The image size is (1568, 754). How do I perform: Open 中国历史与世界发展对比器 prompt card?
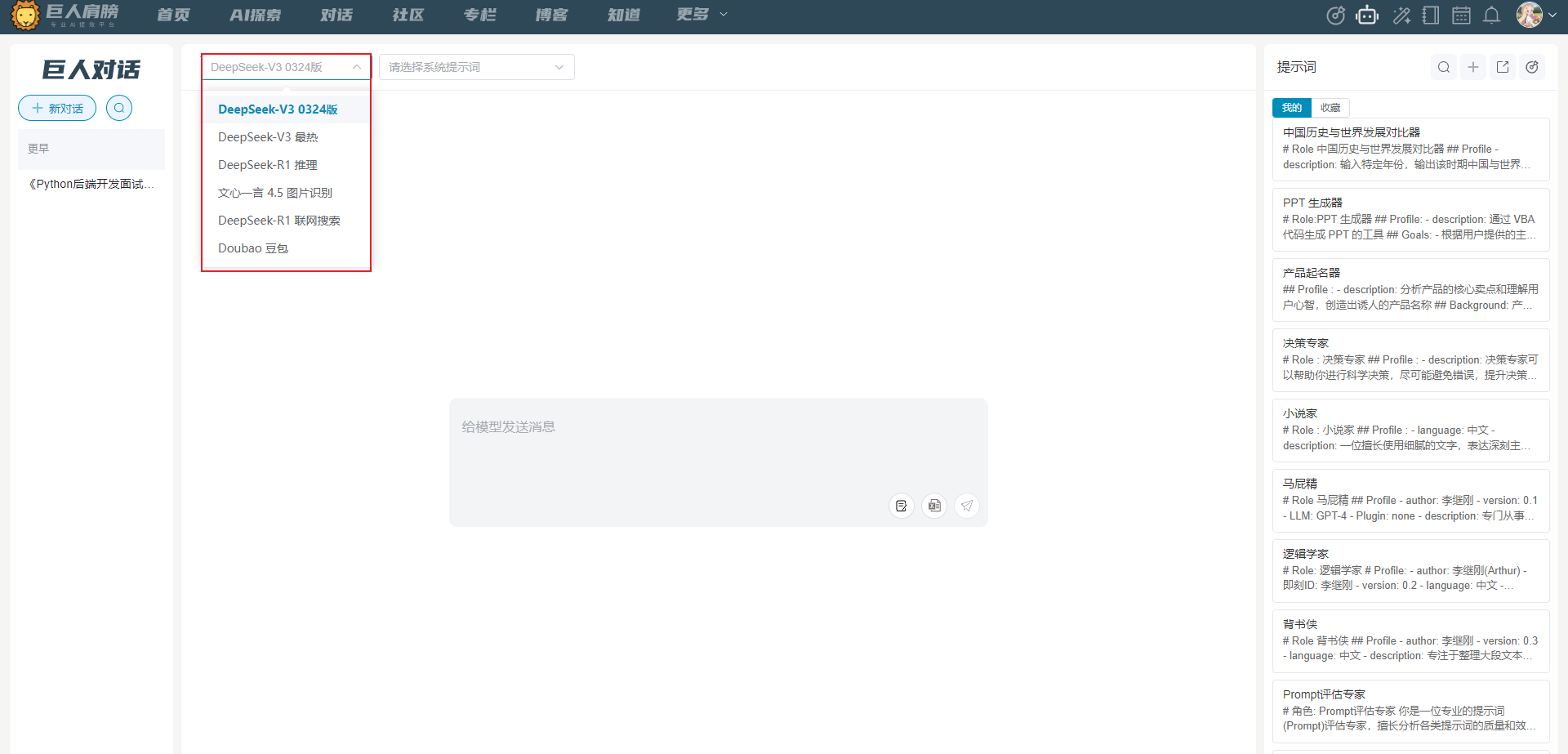click(x=1411, y=149)
